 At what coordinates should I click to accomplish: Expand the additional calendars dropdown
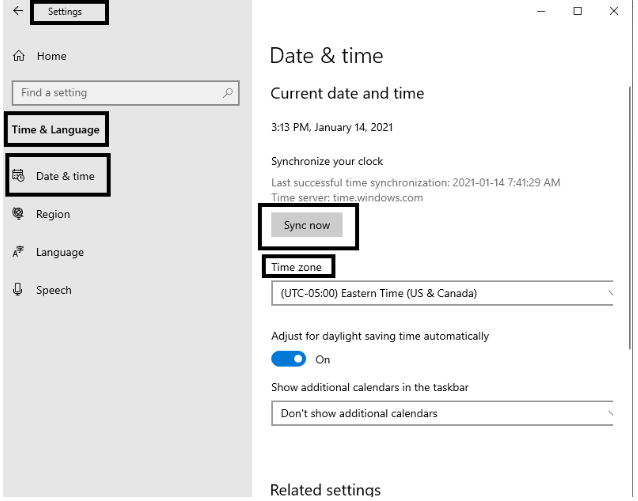click(440, 413)
